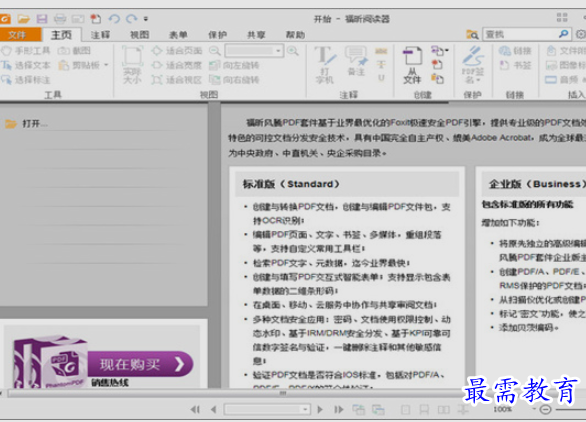The height and width of the screenshot is (422, 586).
Task: Click 从文件 create PDF from file
Action: click(412, 65)
